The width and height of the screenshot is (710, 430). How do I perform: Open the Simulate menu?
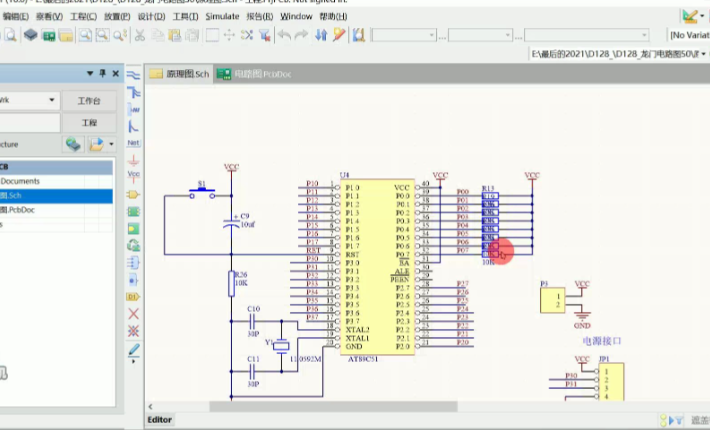tap(222, 17)
